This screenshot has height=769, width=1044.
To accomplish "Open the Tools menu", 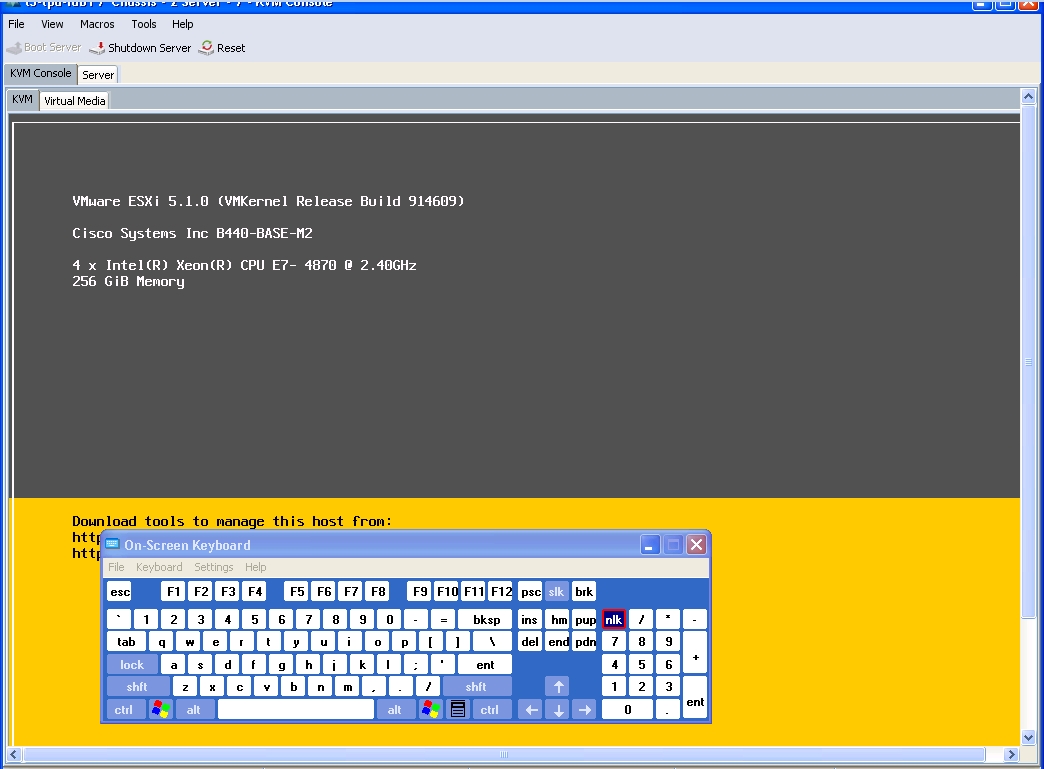I will click(144, 24).
